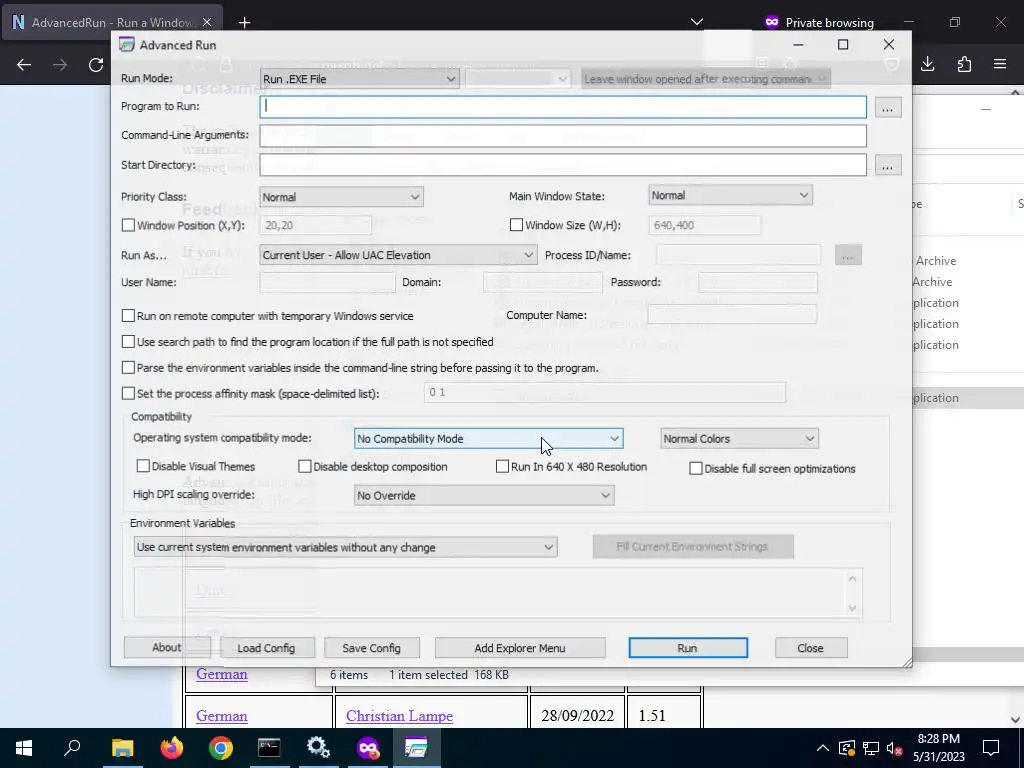Open the Priority Class dropdown
This screenshot has width=1024, height=768.
[x=342, y=197]
